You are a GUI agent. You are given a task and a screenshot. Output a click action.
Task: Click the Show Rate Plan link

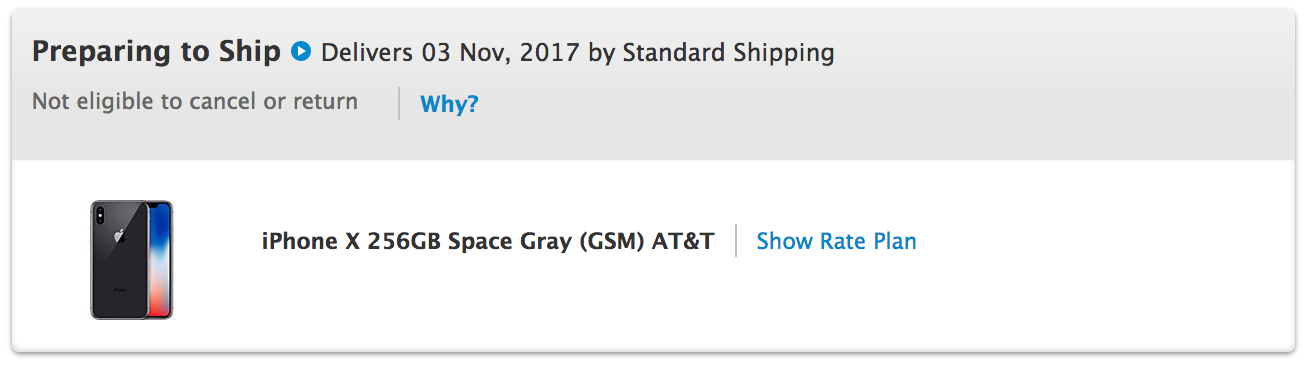836,241
